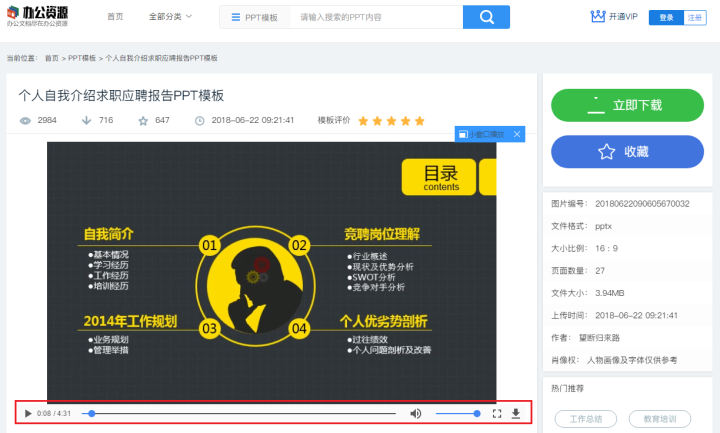This screenshot has width=720, height=433.
Task: Click the video progress seek bar
Action: point(239,413)
